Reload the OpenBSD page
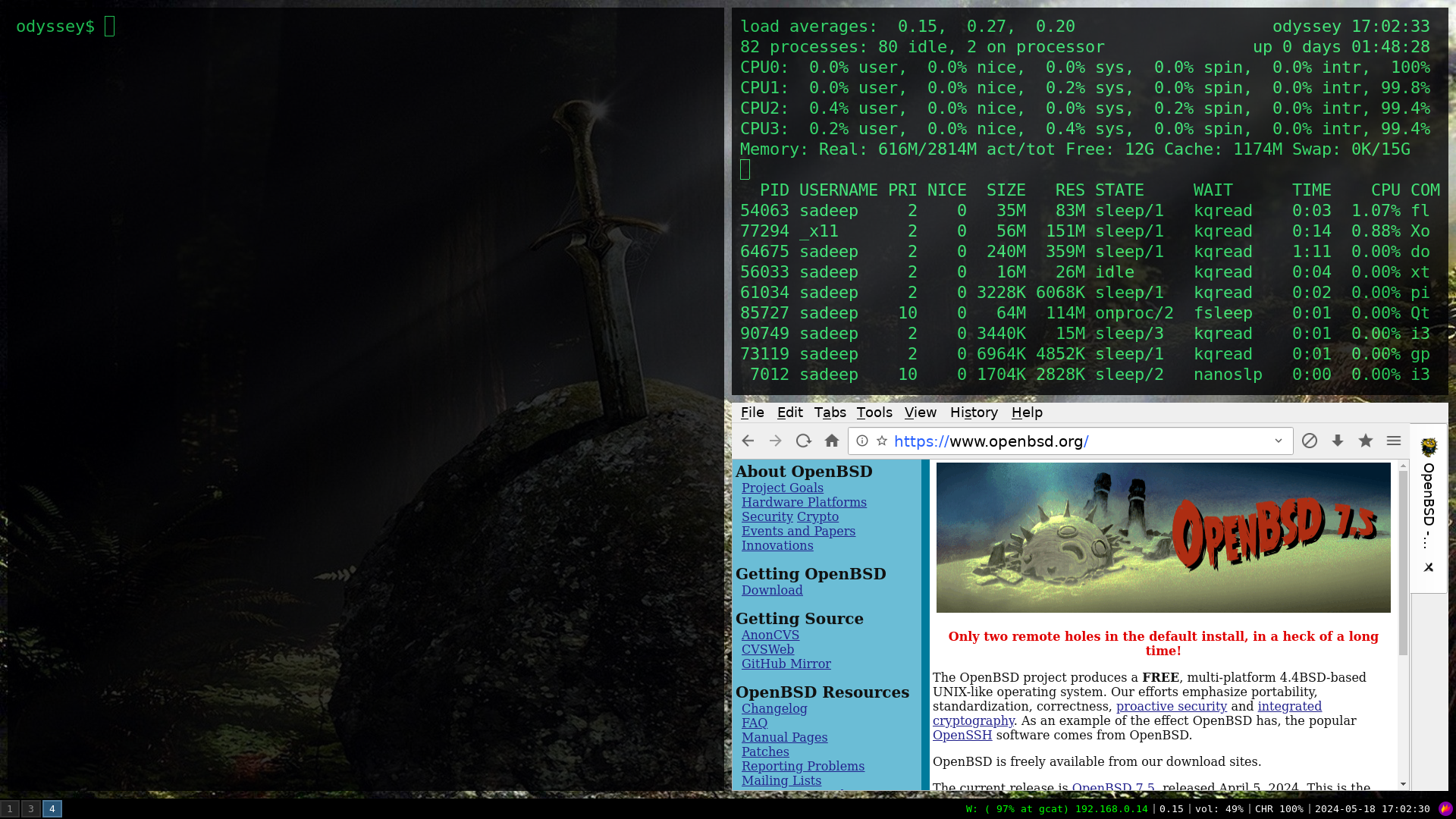Viewport: 1456px width, 819px height. (803, 441)
